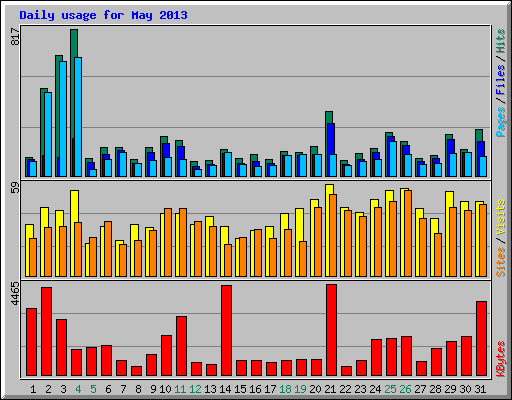Screen dimensions: 512x400
Task: Click day 21 on the x-axis
Action: pyautogui.click(x=330, y=389)
